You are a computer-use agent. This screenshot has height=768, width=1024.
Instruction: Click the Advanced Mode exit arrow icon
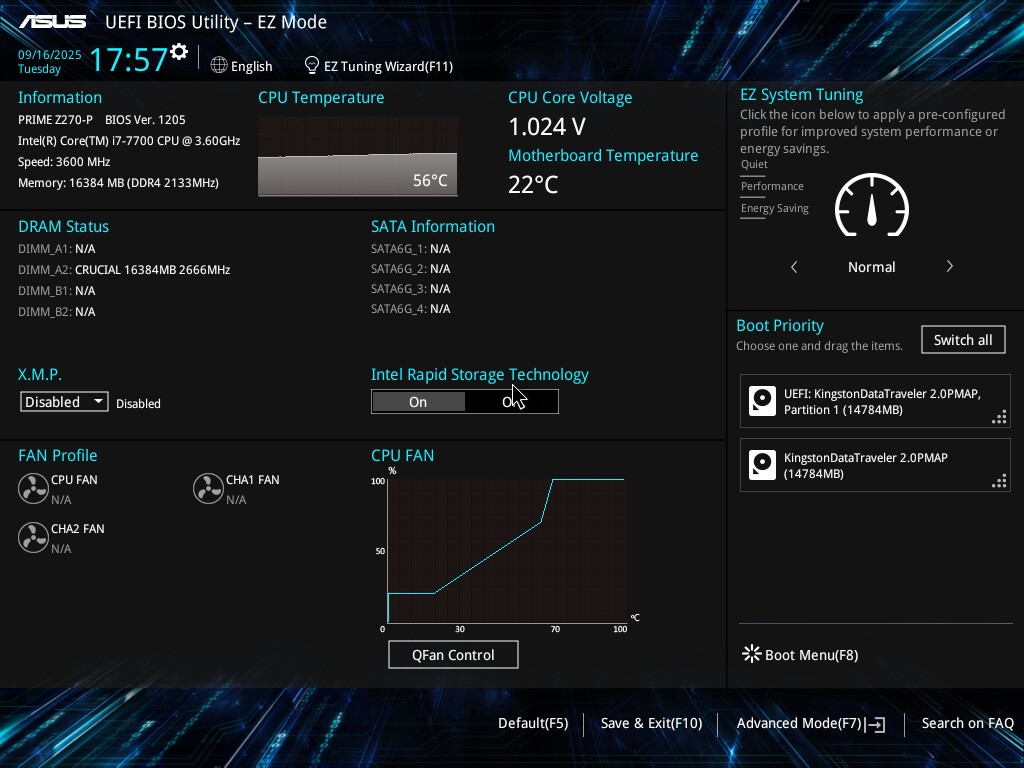click(875, 724)
